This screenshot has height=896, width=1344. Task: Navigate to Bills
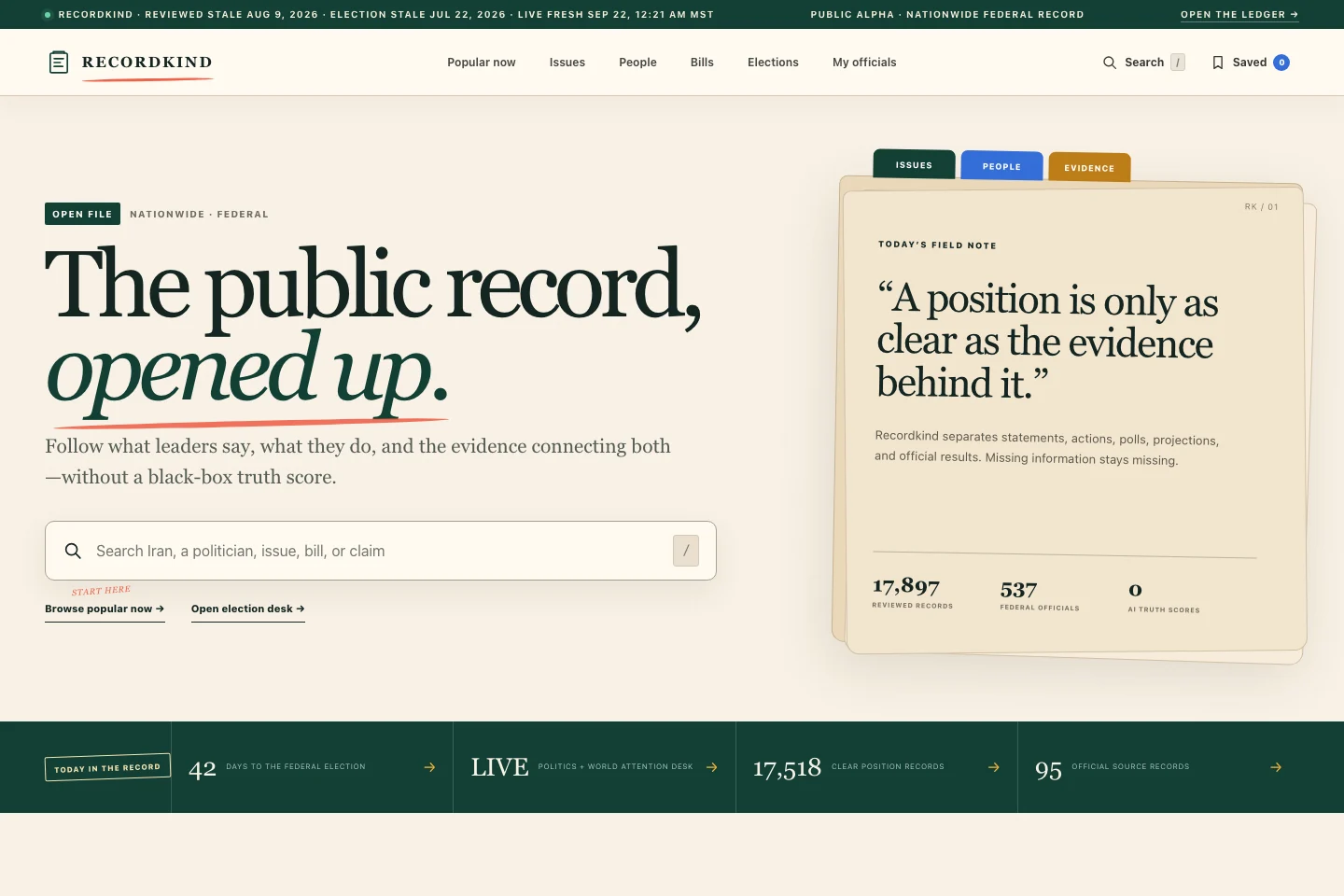pos(702,63)
